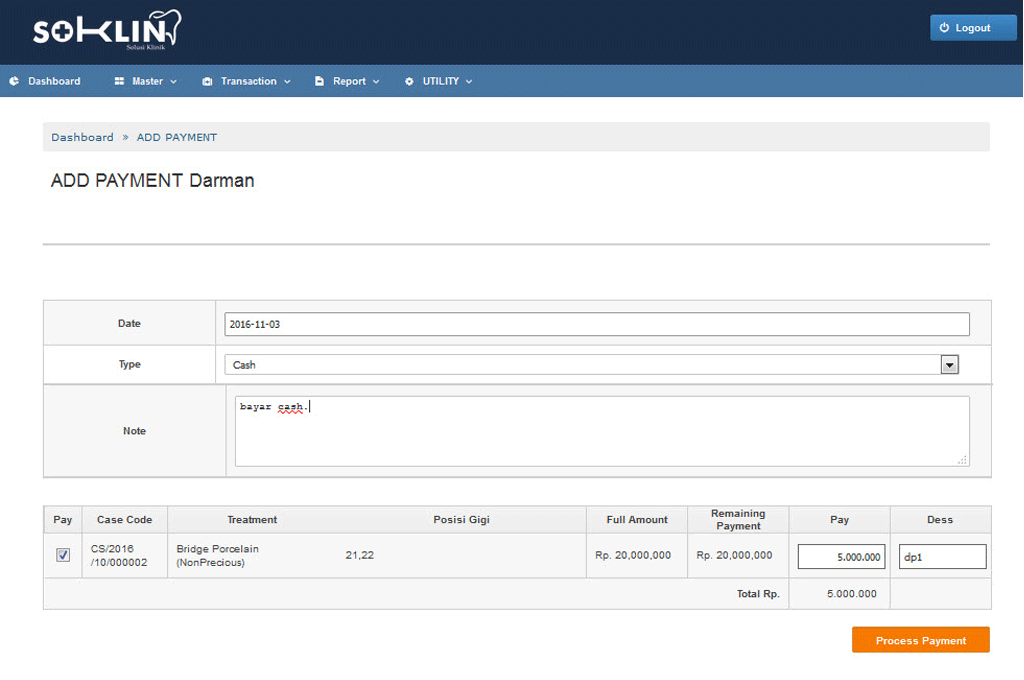Uncheck the Pay checkbox for CS/2016/10/000002
The height and width of the screenshot is (680, 1024).
[x=63, y=555]
